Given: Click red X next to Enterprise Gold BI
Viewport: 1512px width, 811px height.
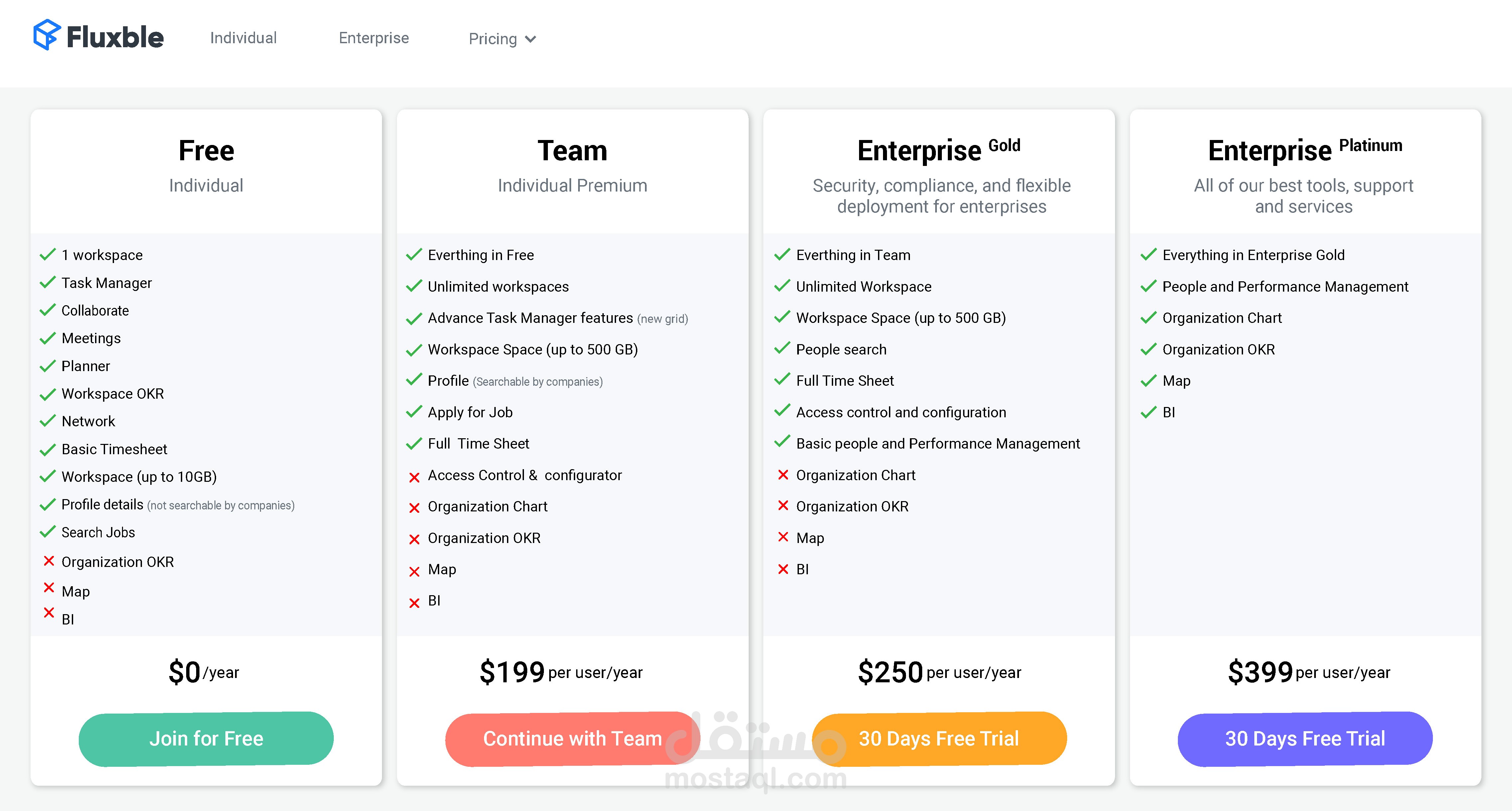Looking at the screenshot, I should click(783, 569).
